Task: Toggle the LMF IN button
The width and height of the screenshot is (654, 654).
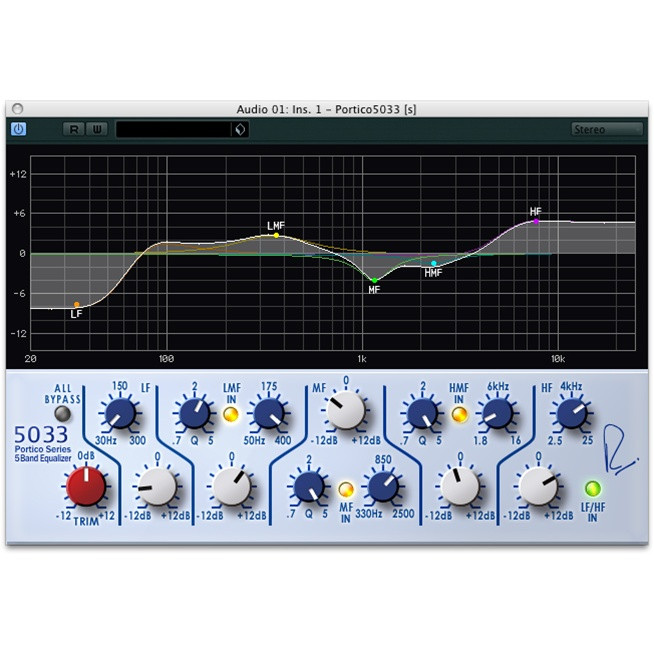Action: point(231,414)
